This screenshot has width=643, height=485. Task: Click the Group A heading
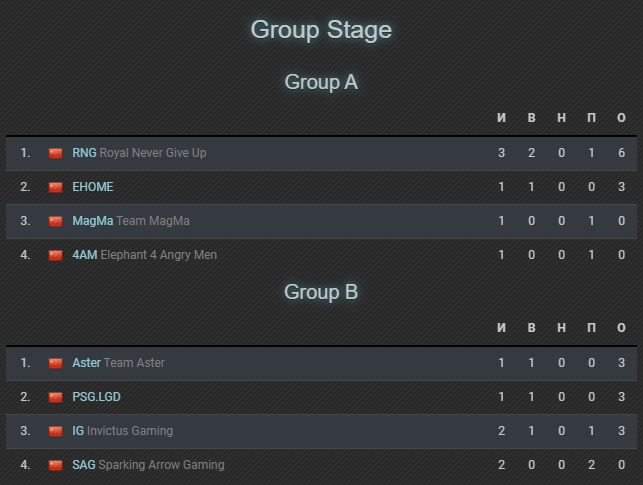[321, 82]
